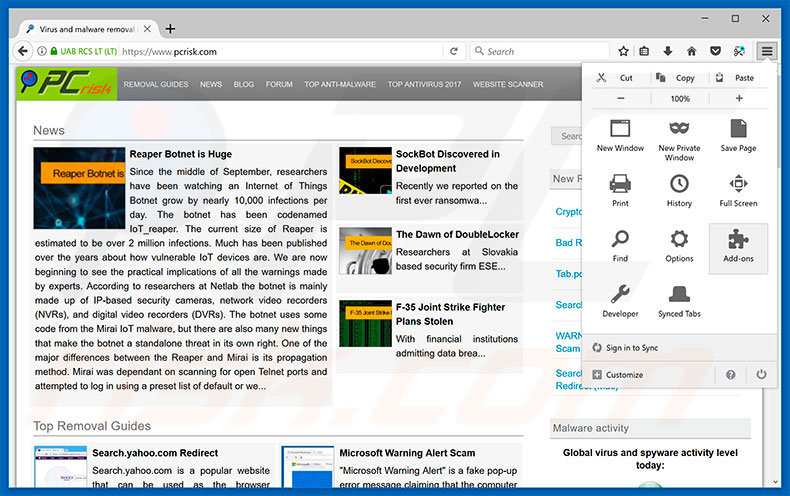The height and width of the screenshot is (496, 790).
Task: Open the Downloads arrow icon
Action: click(x=668, y=51)
